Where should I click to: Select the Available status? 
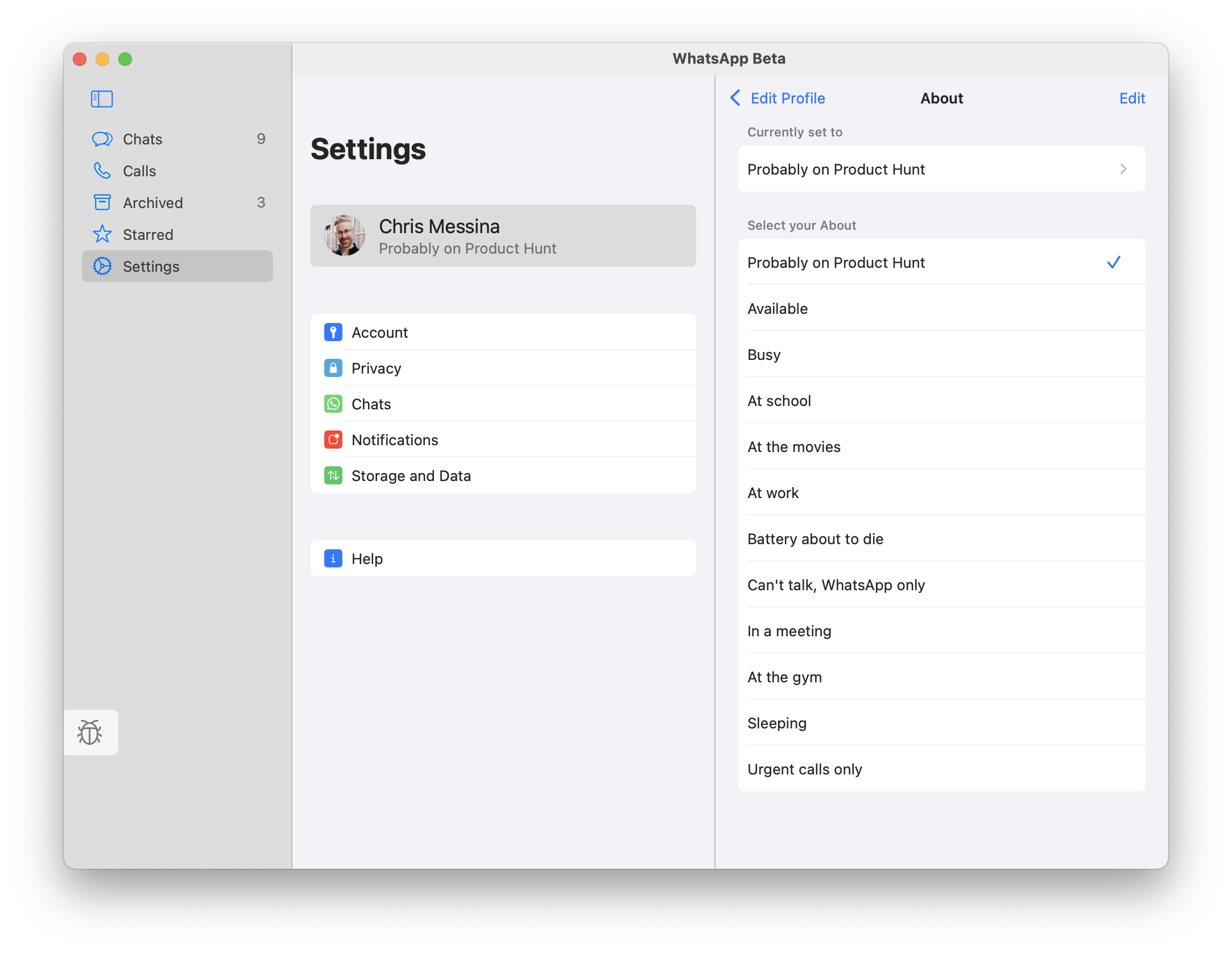(941, 308)
